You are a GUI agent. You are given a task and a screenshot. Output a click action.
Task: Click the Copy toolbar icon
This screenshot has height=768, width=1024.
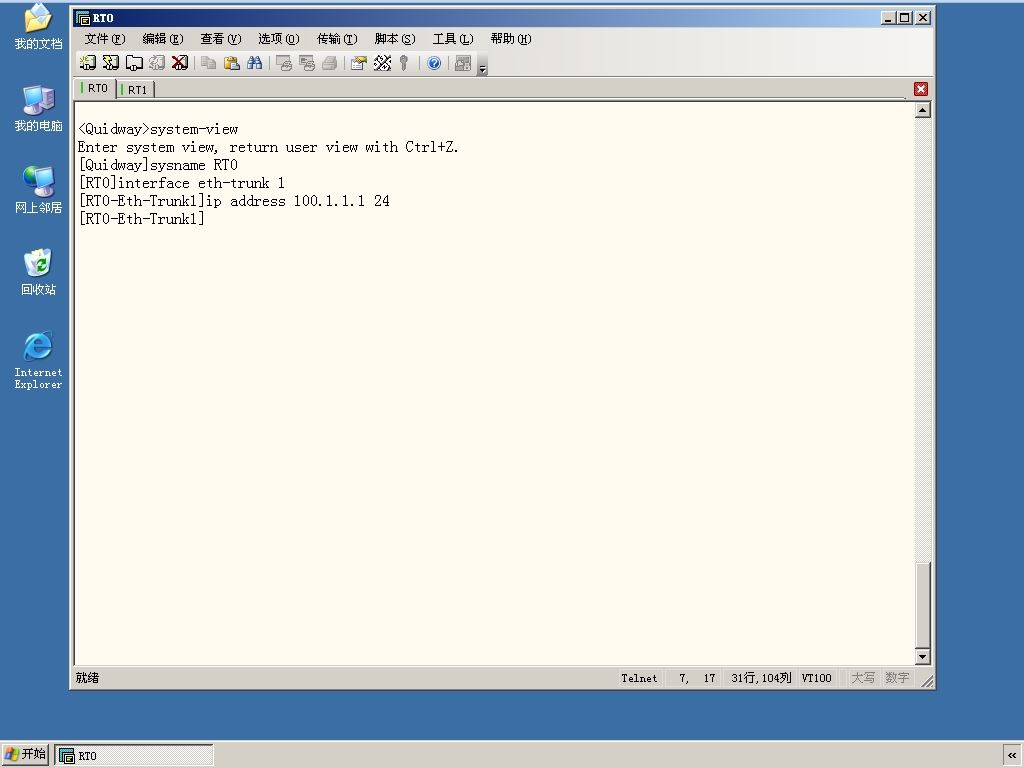point(208,63)
